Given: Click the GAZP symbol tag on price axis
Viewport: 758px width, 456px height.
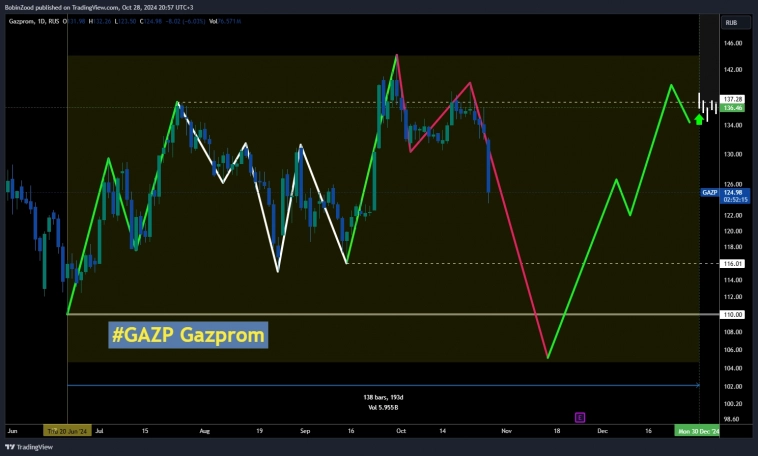Looking at the screenshot, I should coord(709,191).
